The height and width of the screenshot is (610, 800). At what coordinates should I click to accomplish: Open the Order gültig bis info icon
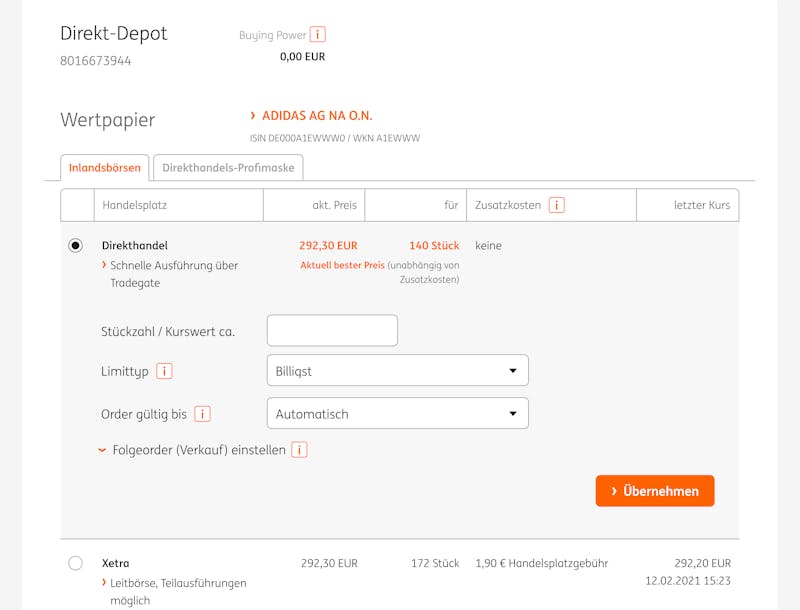203,414
